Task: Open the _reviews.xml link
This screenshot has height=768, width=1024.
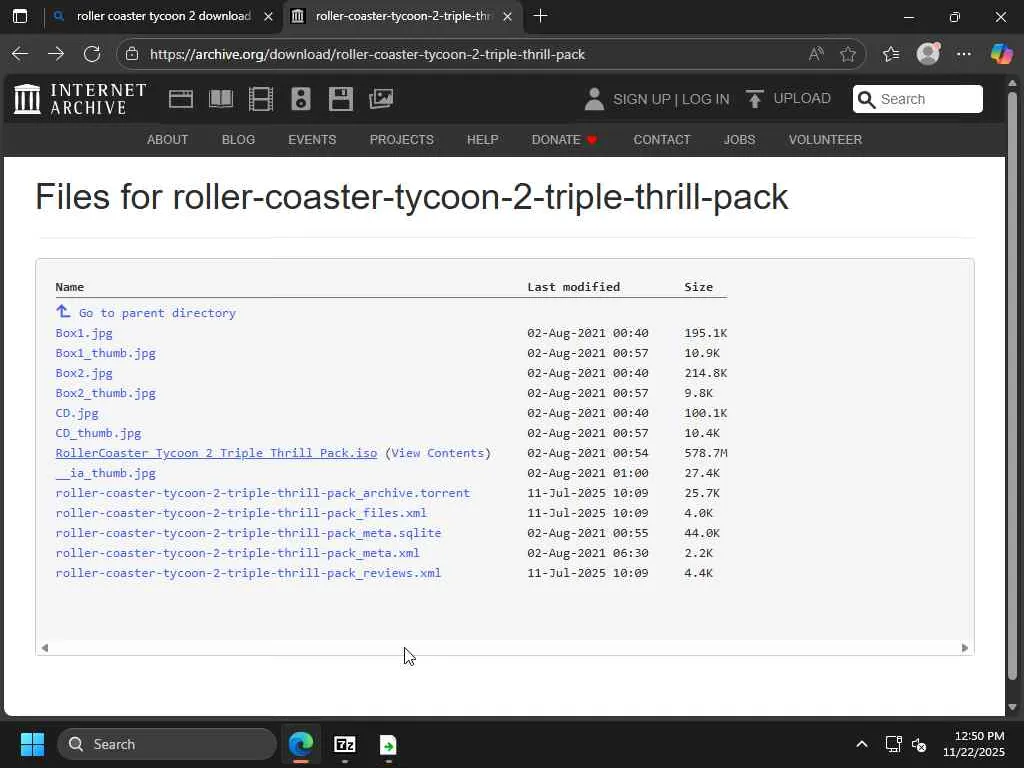Action: pyautogui.click(x=248, y=573)
